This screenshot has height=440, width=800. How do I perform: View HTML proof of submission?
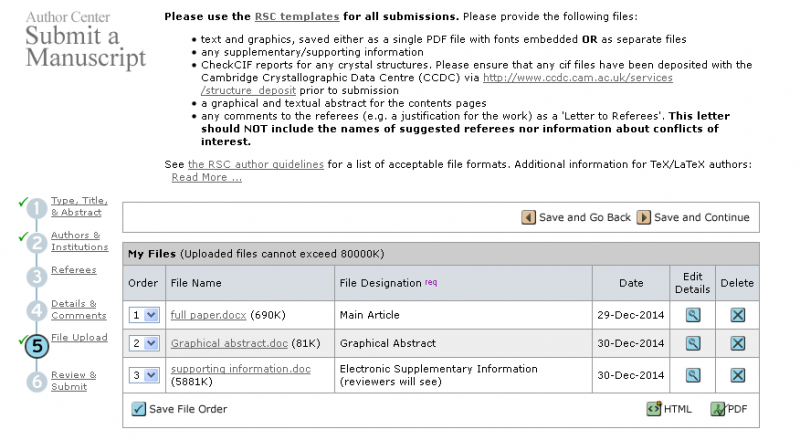click(669, 408)
